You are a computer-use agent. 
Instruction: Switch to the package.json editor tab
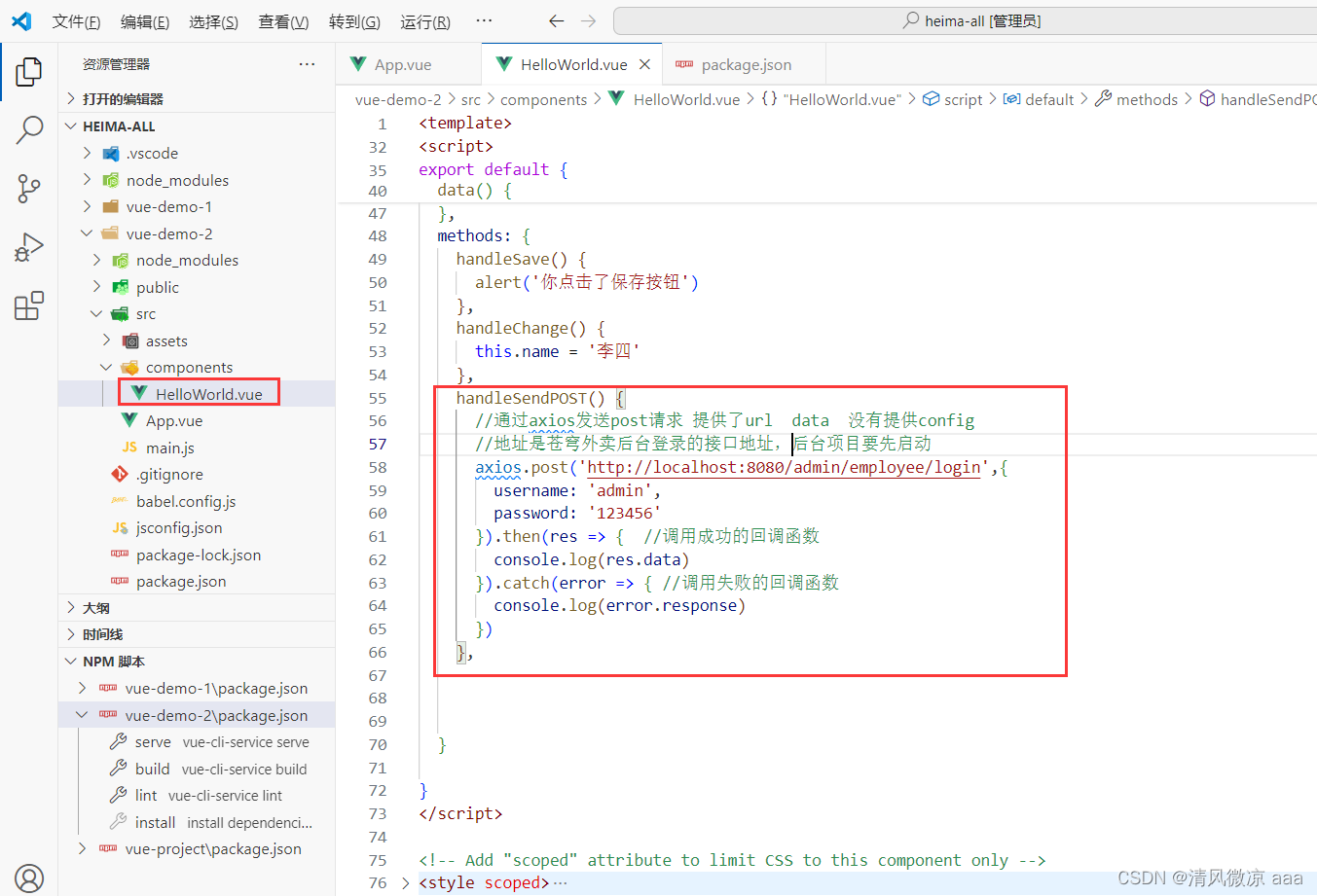pos(745,64)
